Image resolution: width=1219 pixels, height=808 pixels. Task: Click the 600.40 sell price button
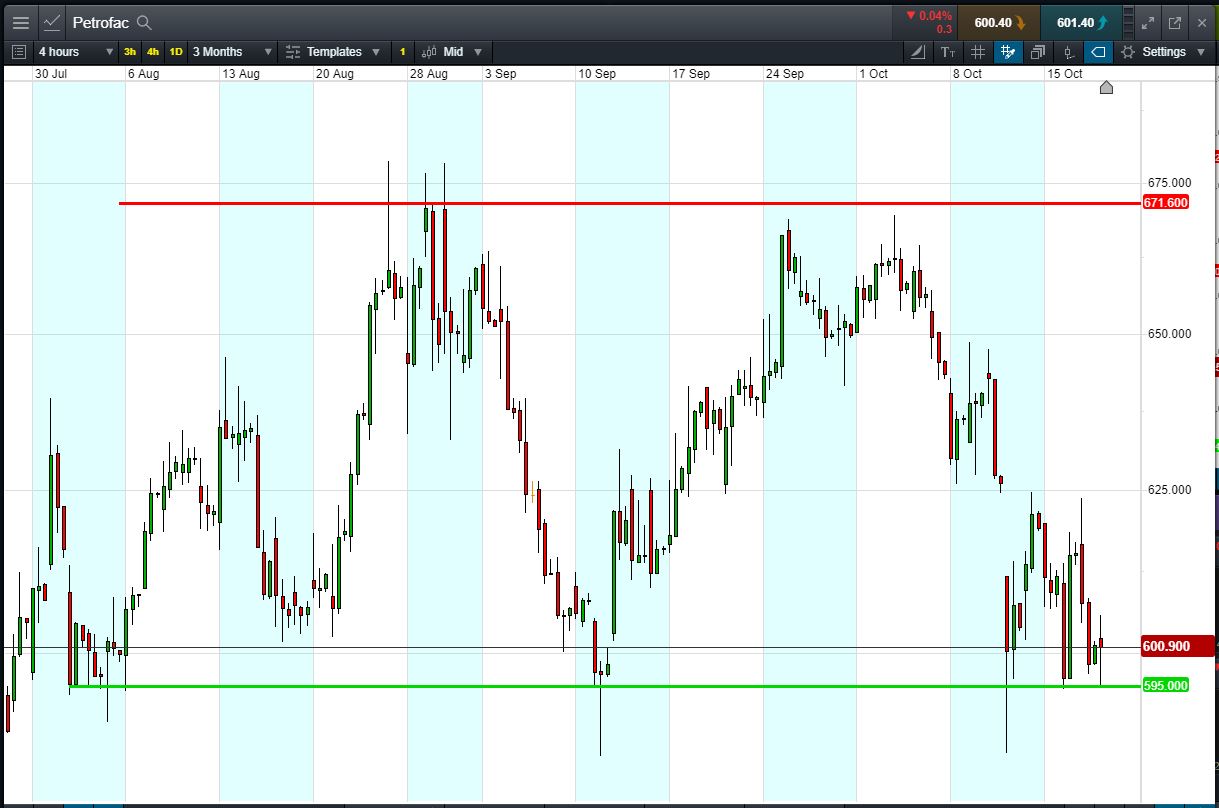(x=998, y=22)
